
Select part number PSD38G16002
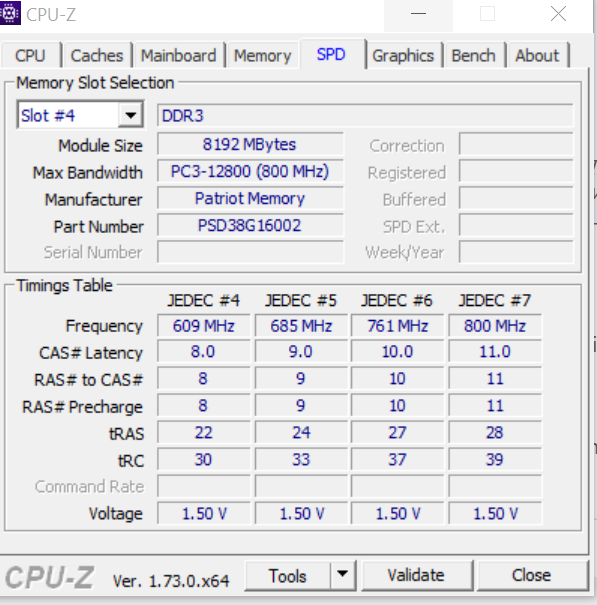(250, 225)
